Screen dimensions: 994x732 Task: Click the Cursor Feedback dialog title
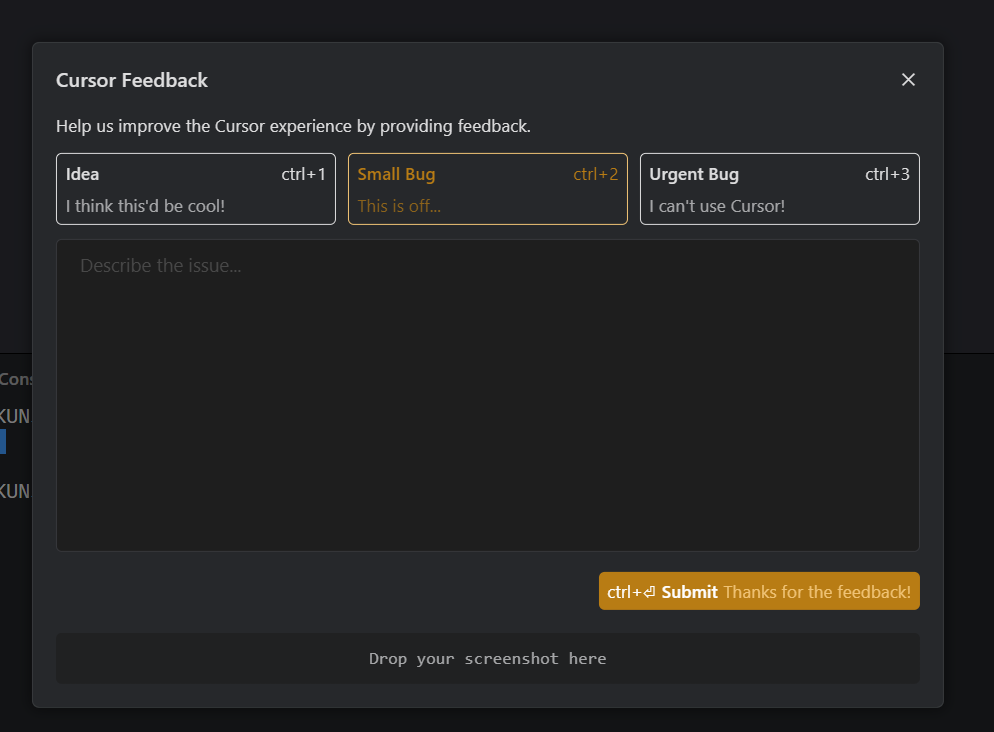click(x=132, y=81)
